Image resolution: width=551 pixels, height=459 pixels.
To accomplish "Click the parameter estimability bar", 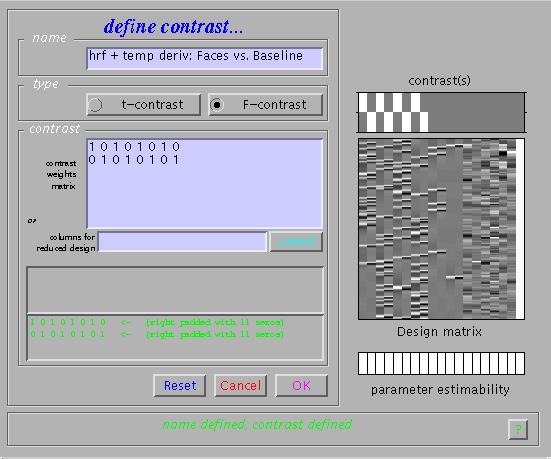I will click(441, 363).
